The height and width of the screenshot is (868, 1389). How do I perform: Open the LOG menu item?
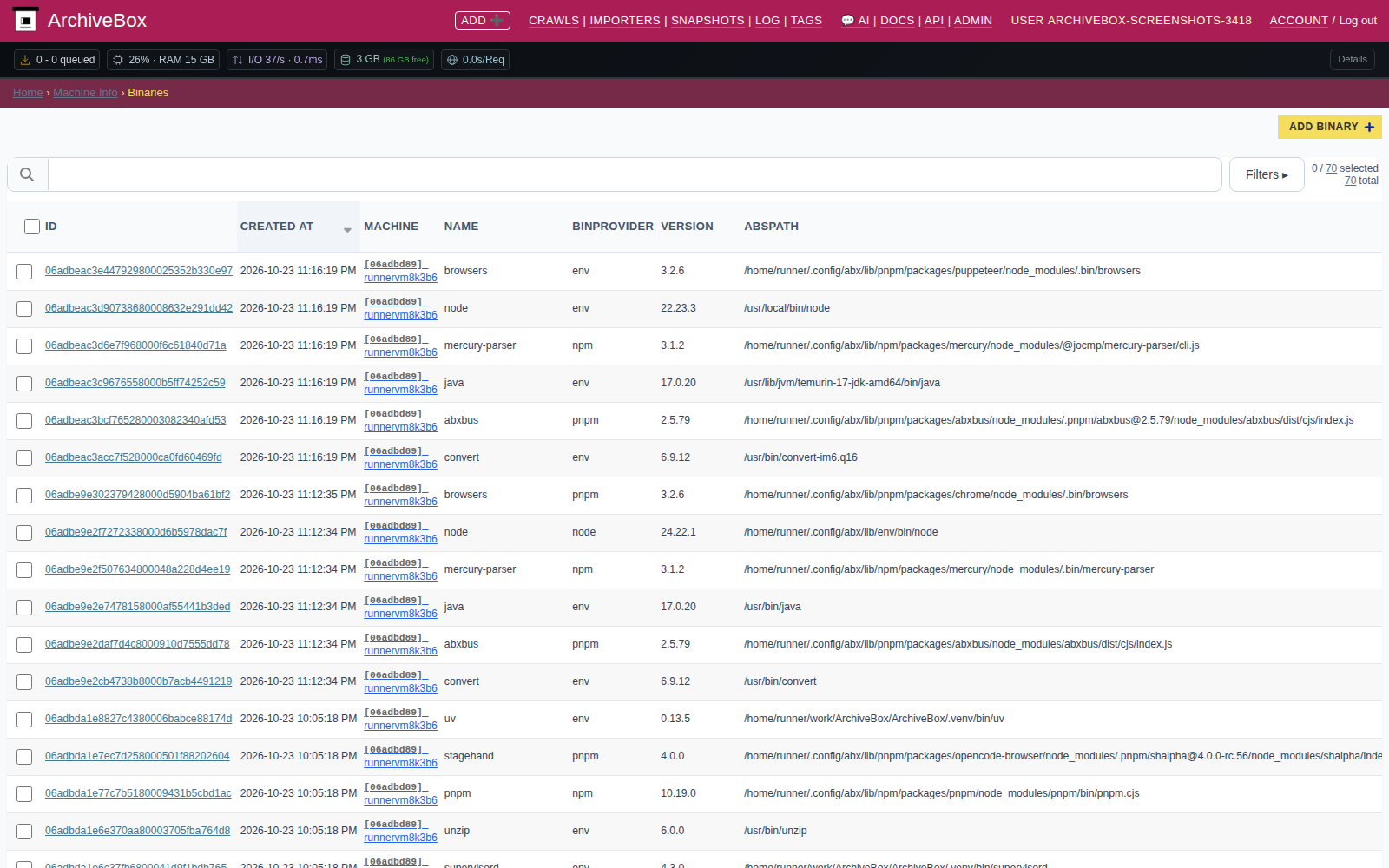click(767, 21)
